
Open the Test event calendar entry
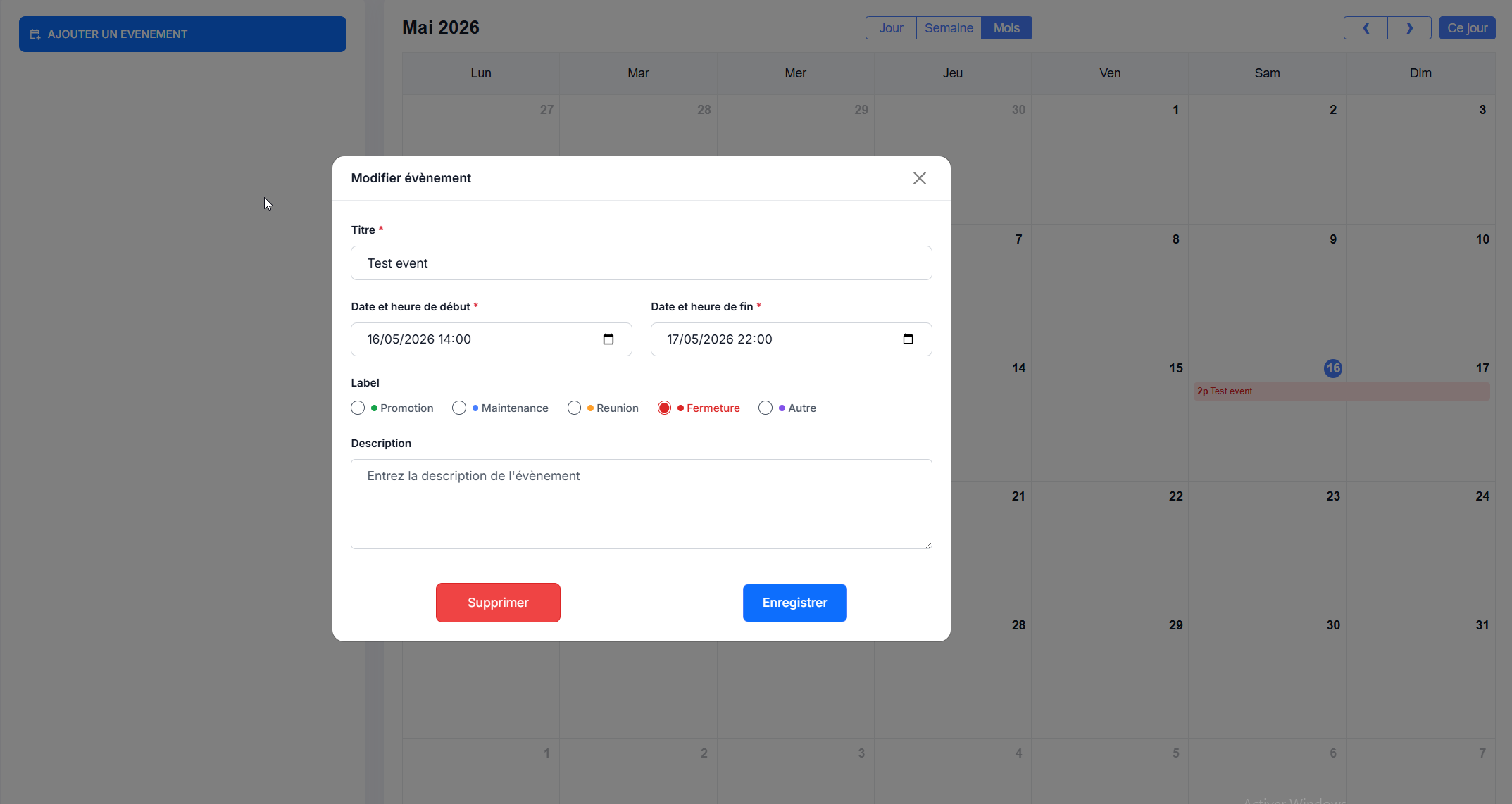pos(1342,391)
